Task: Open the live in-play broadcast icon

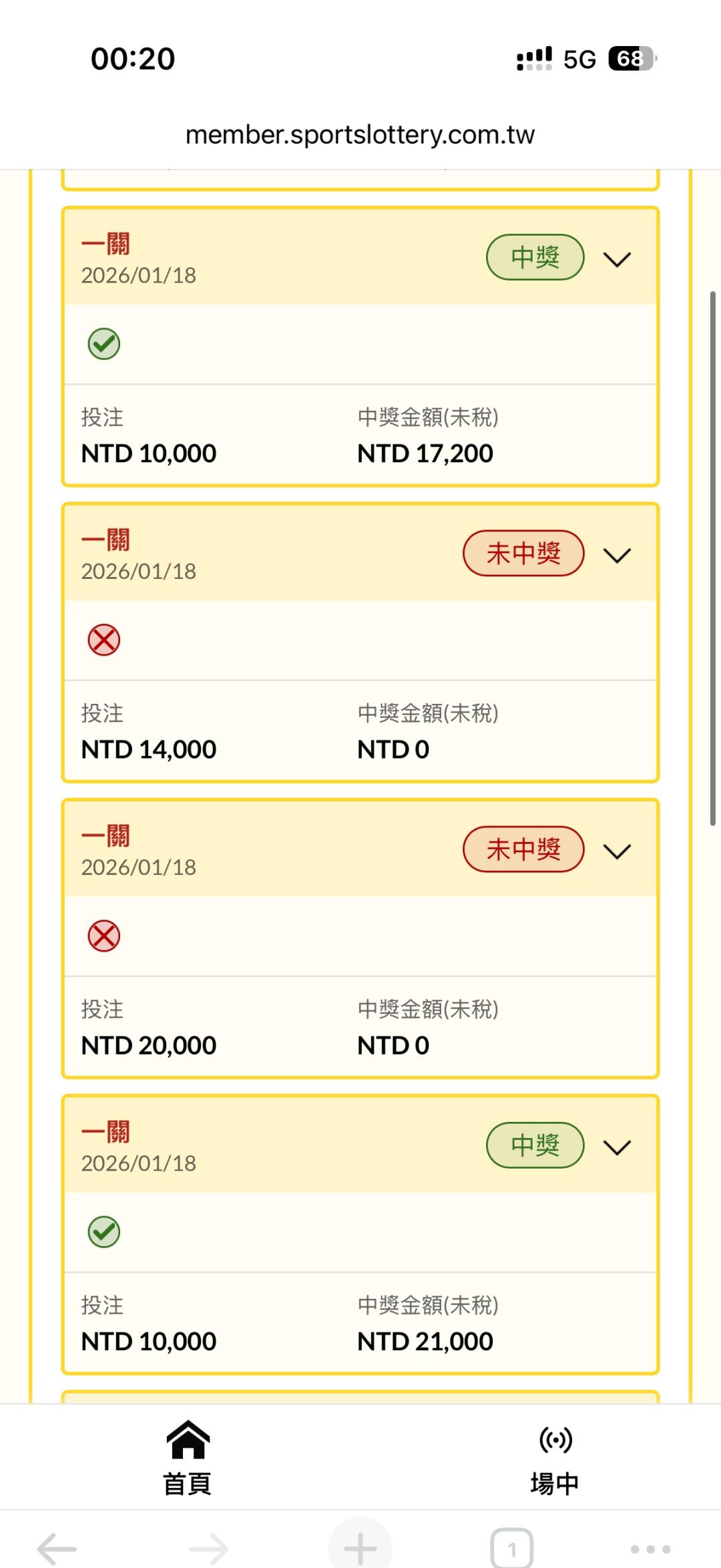Action: pyautogui.click(x=555, y=1441)
